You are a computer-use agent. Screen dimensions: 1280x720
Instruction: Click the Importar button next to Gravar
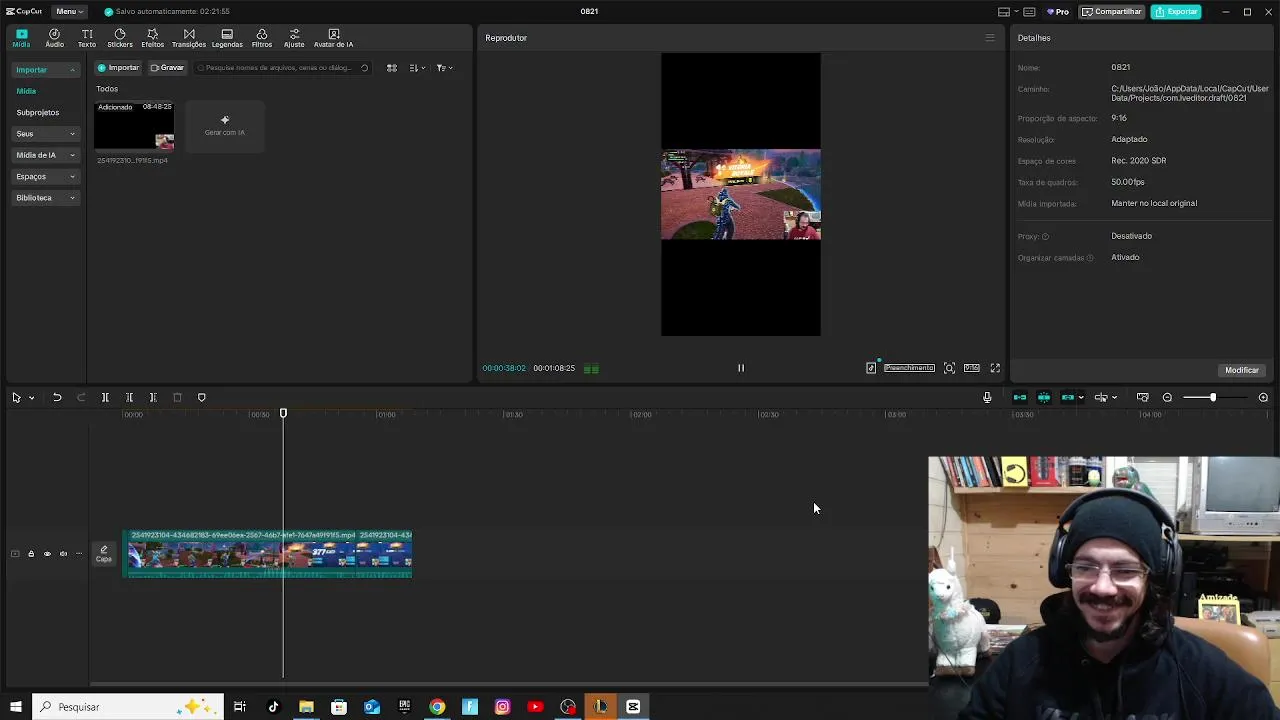(x=118, y=68)
